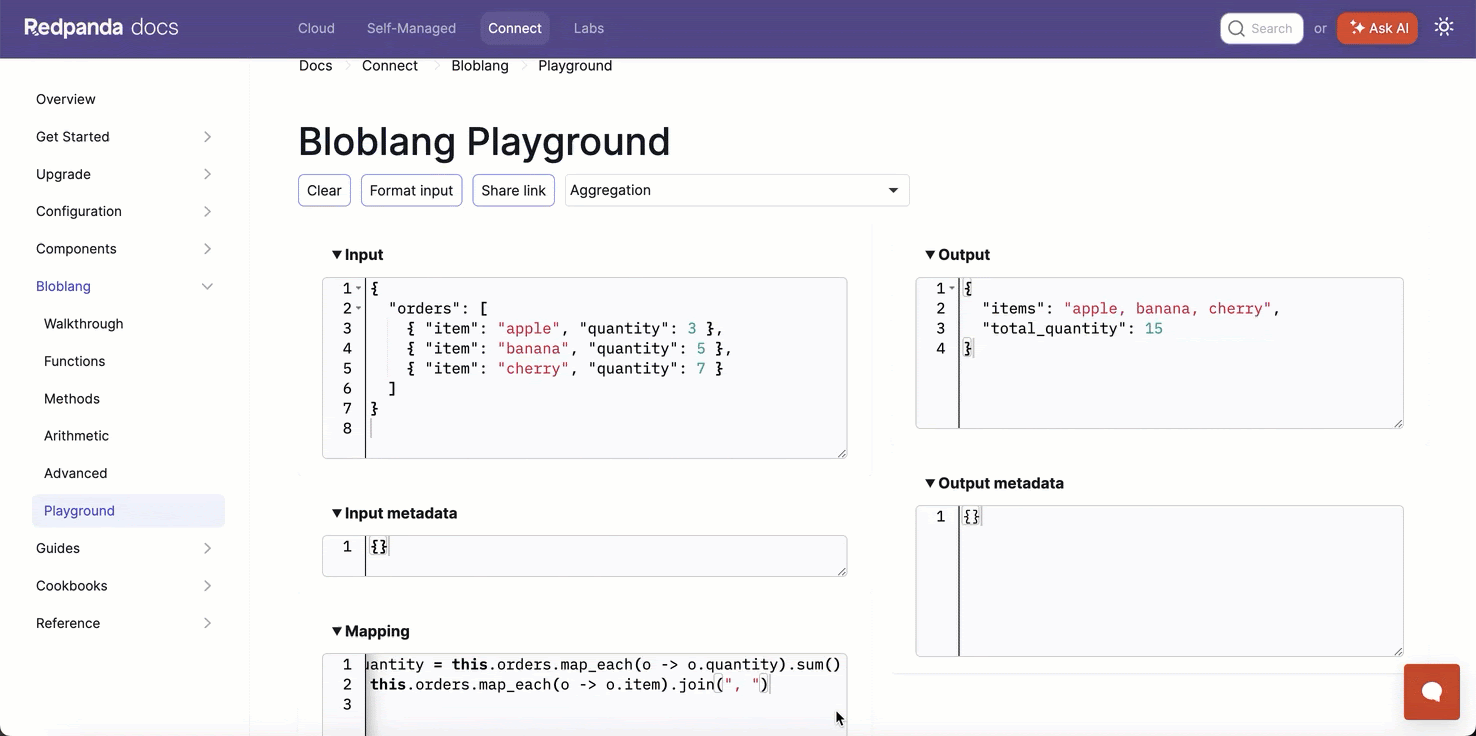1476x736 pixels.
Task: Collapse the Bloblang section chevron
Action: [x=207, y=286]
